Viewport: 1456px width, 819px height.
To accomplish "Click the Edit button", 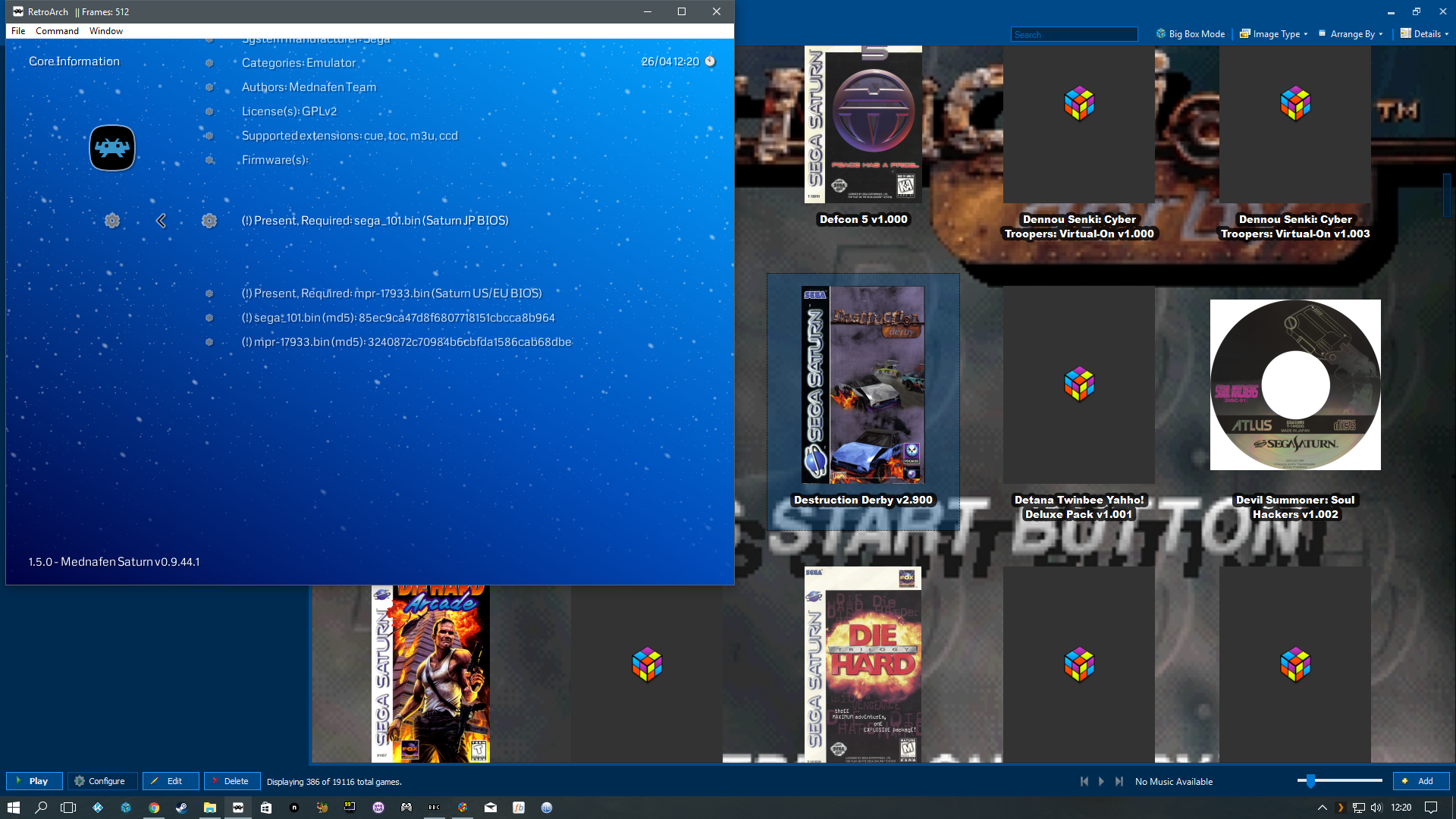I will coord(171,781).
